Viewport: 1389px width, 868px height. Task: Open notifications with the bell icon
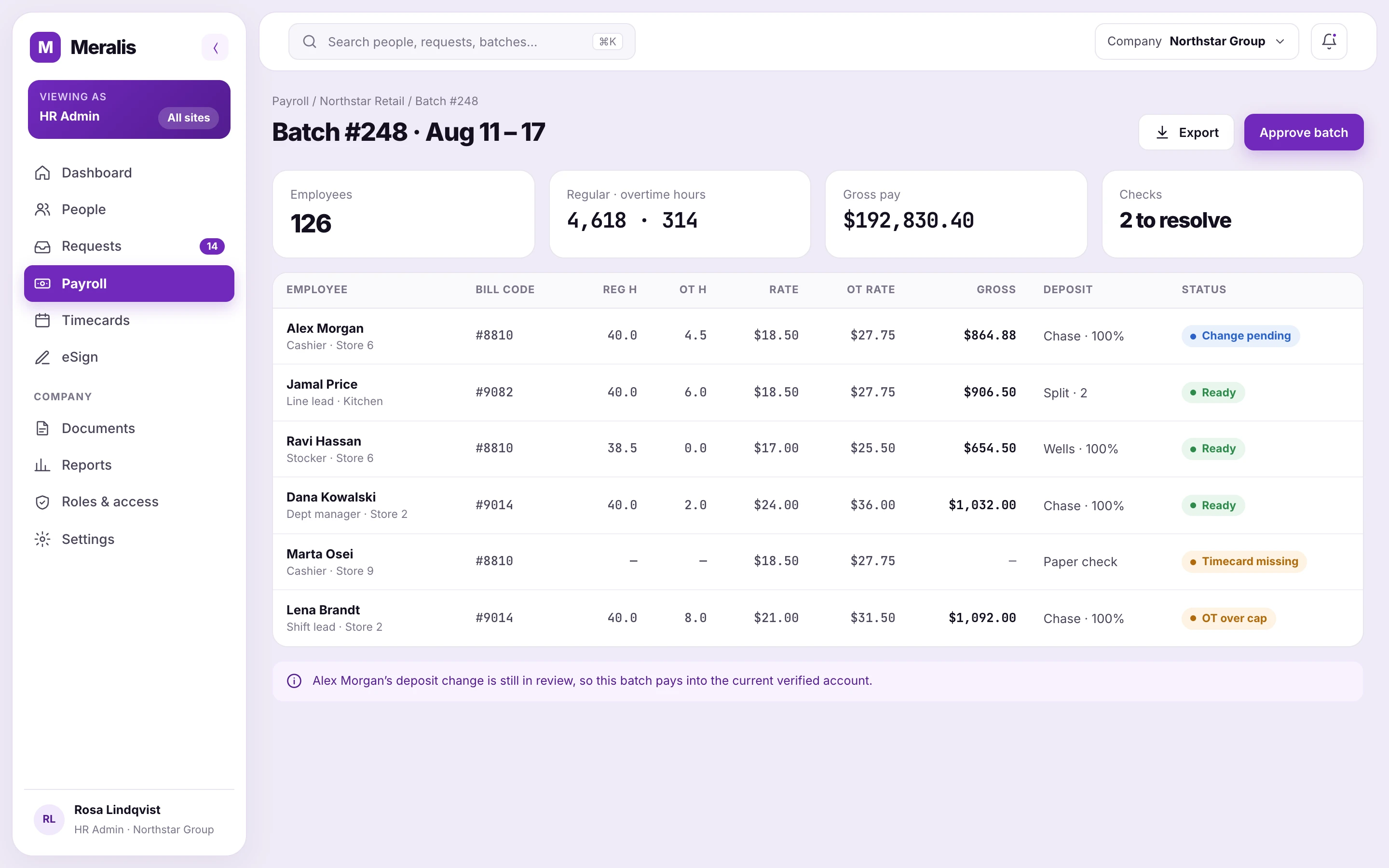point(1329,41)
